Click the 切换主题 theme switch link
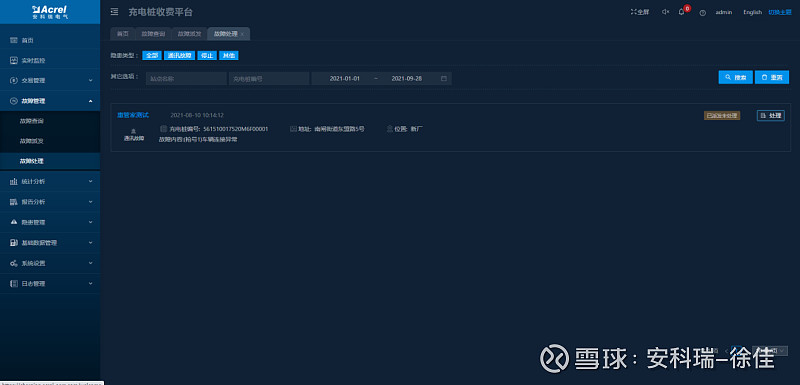The image size is (800, 385). (x=780, y=12)
